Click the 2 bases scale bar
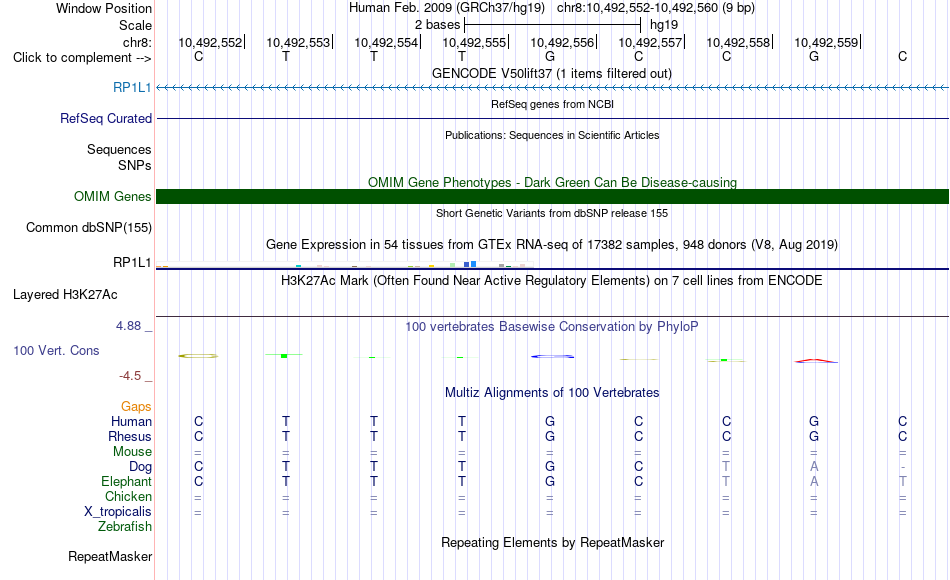Viewport: 950px width, 580px height. [x=552, y=25]
